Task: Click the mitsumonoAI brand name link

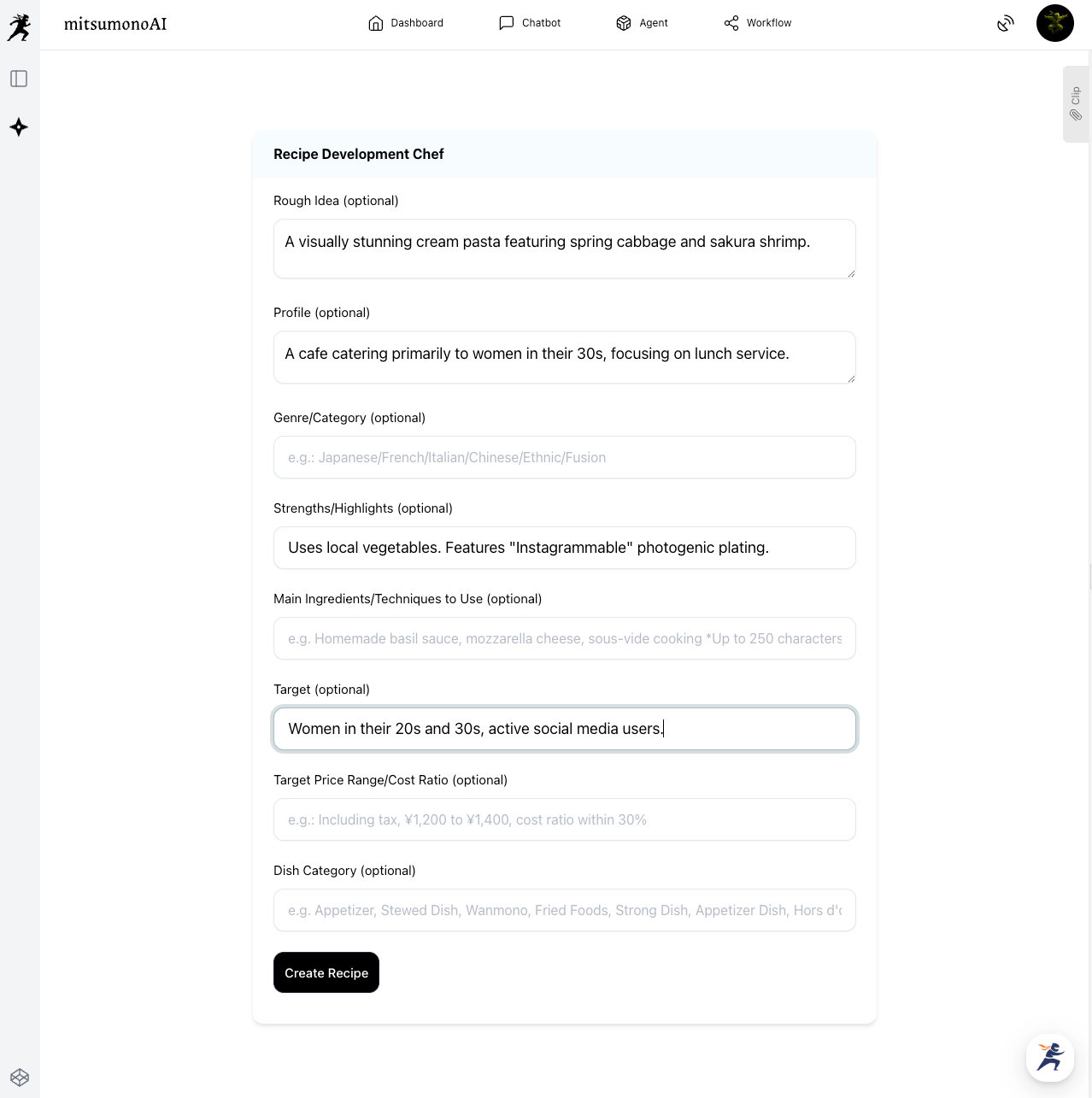Action: (115, 24)
